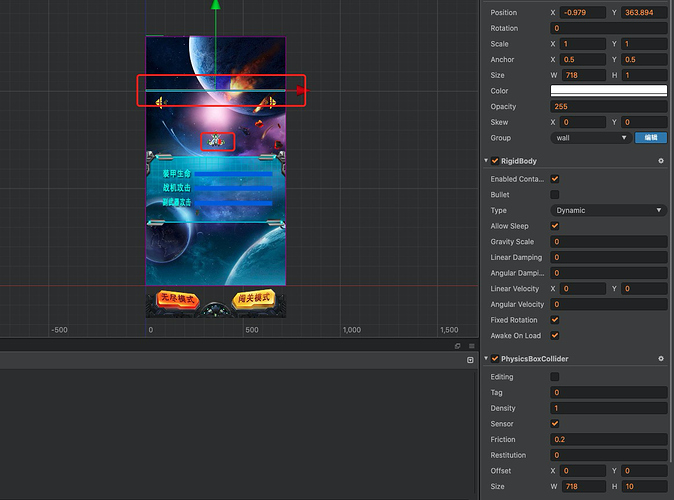674x500 pixels.
Task: Click the Skew Y field
Action: click(x=644, y=122)
